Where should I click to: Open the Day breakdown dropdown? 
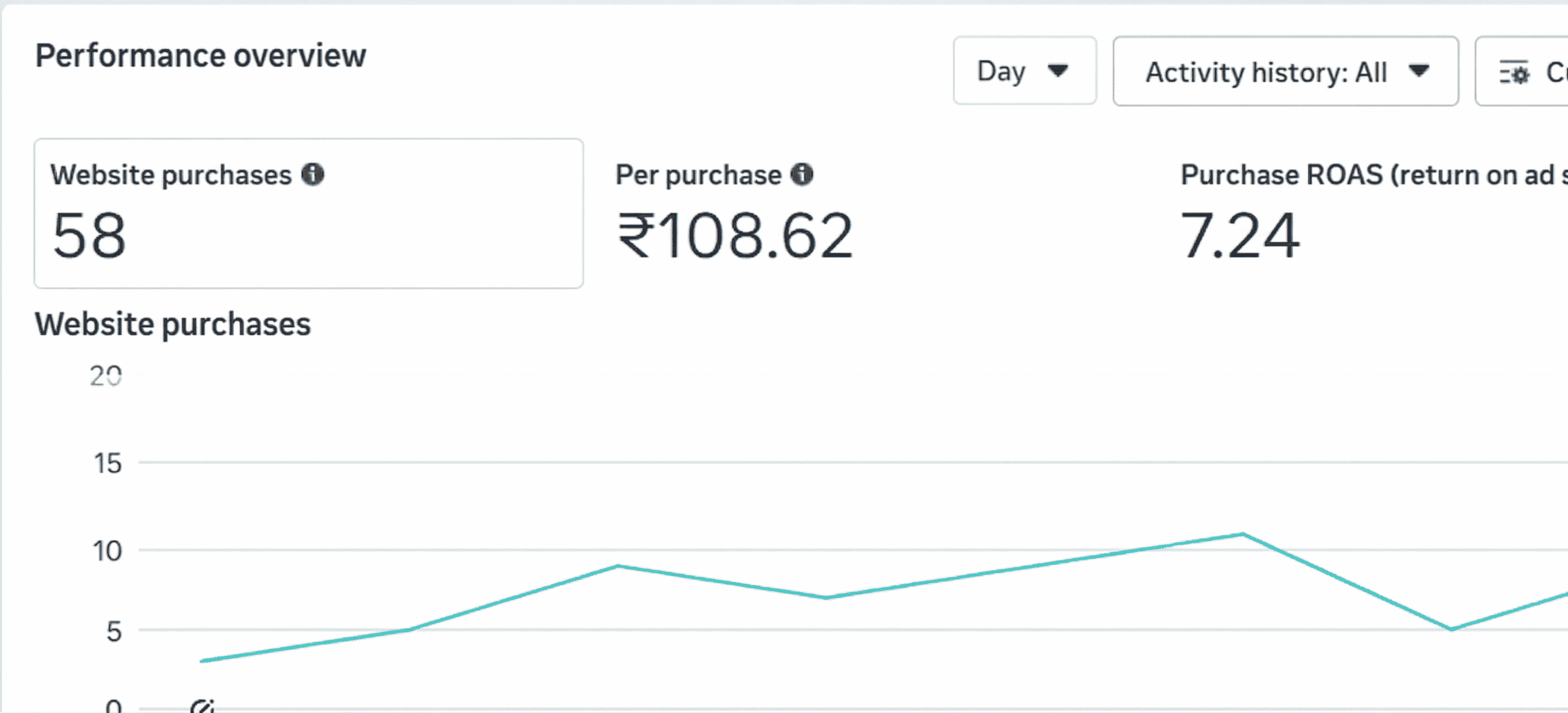pos(1025,71)
